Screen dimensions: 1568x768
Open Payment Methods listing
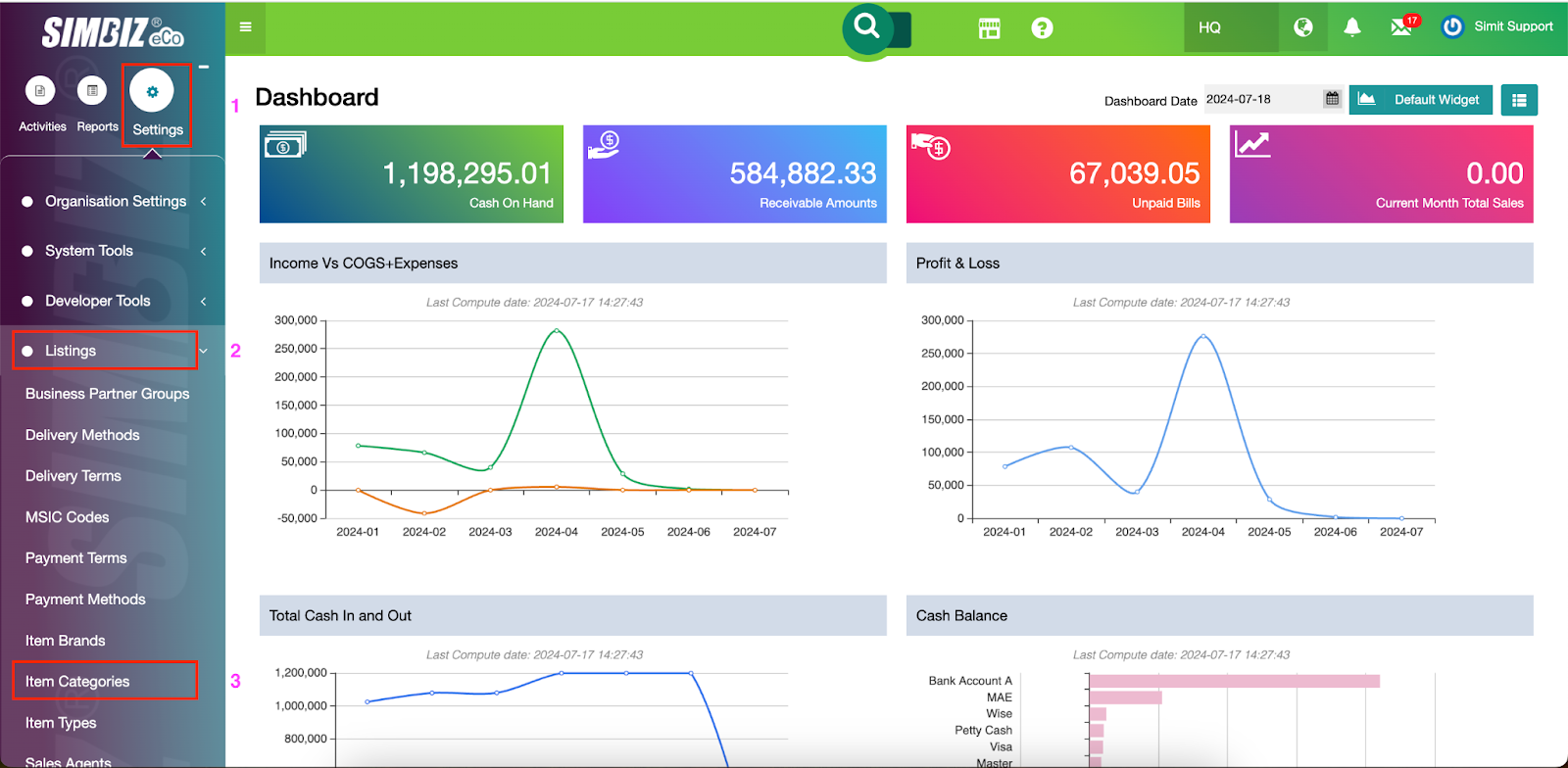coord(85,600)
